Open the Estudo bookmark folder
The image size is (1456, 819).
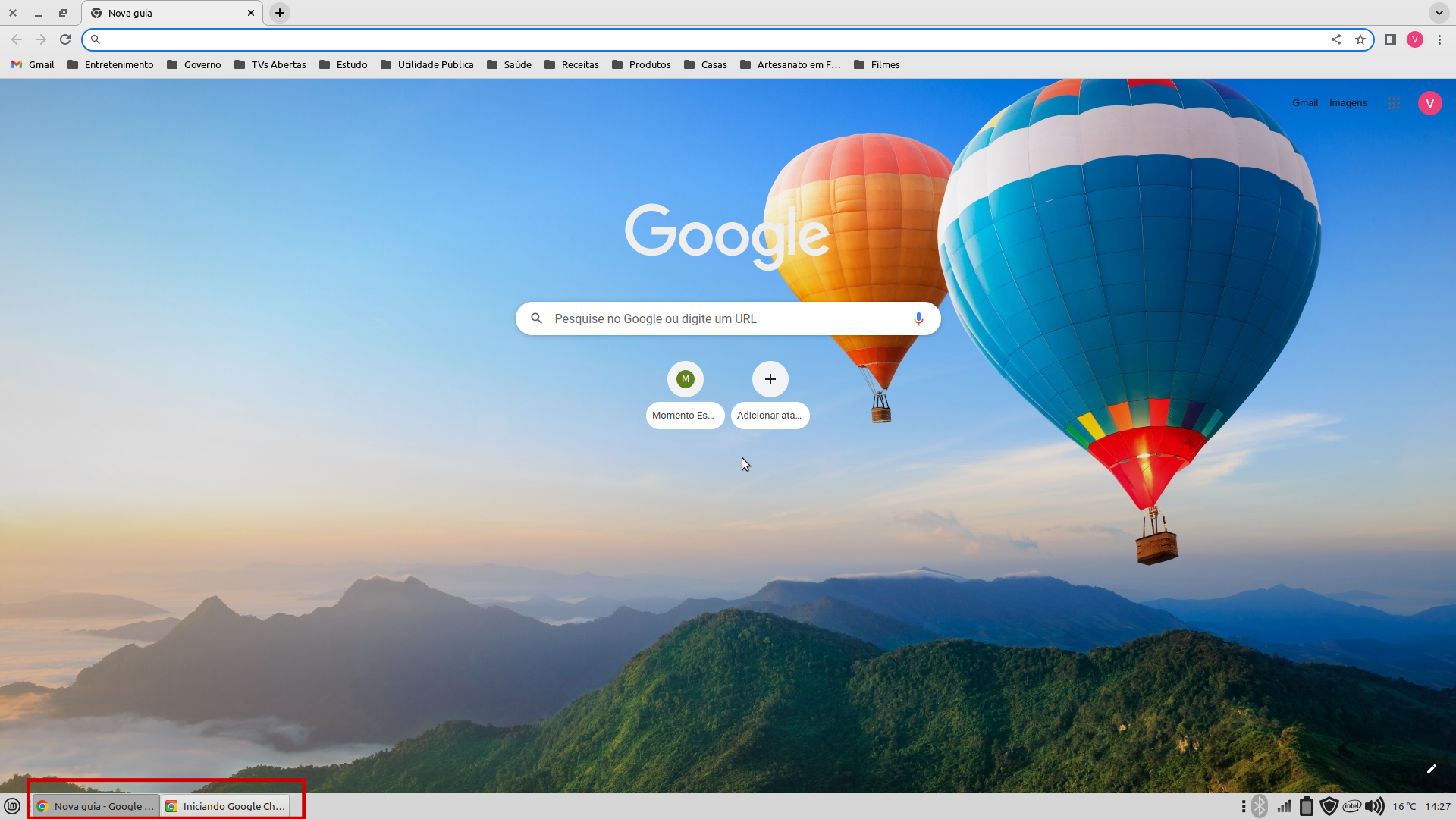coord(344,64)
